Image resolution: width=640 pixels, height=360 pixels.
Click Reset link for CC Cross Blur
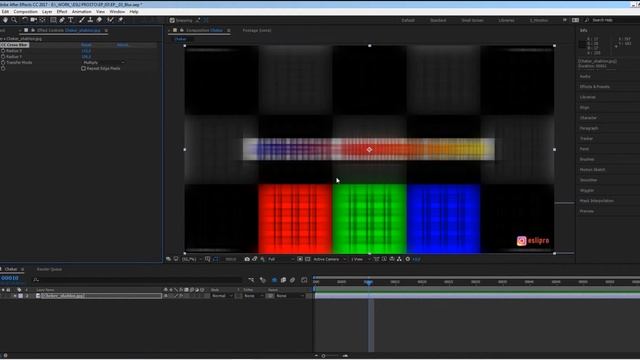(86, 45)
